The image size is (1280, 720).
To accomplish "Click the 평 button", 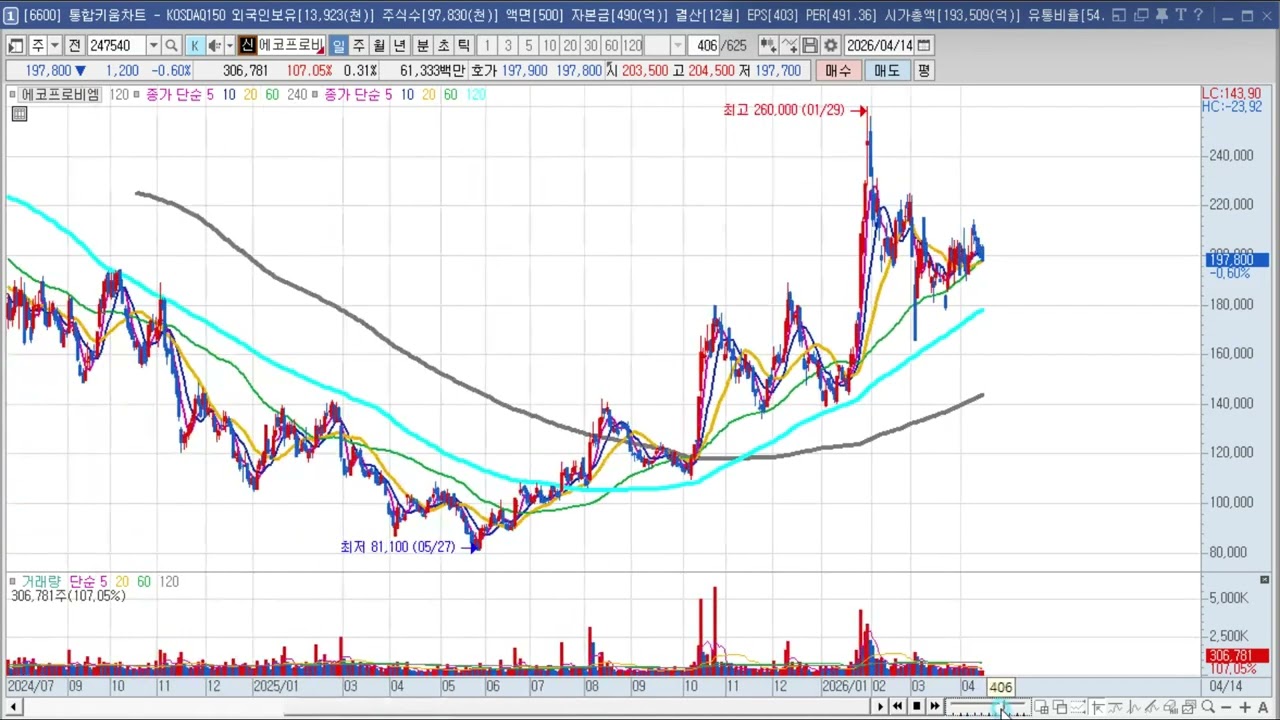I will point(923,71).
